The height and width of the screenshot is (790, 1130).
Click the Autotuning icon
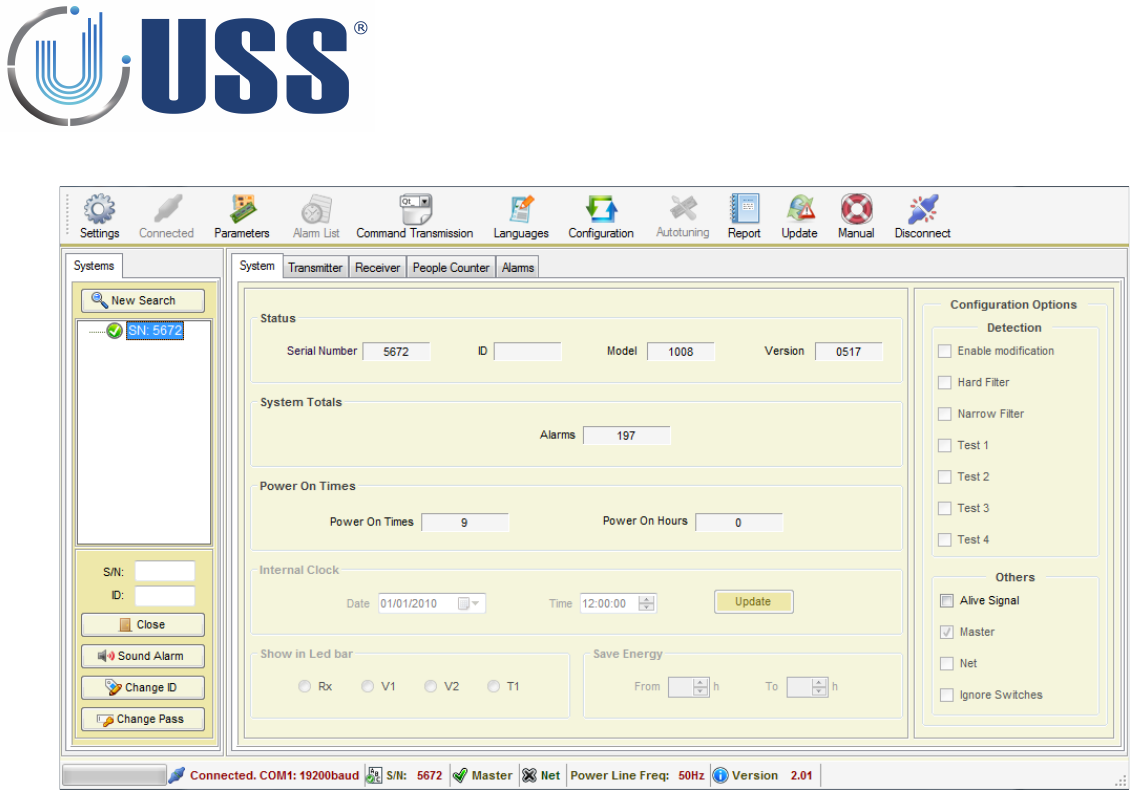click(682, 216)
